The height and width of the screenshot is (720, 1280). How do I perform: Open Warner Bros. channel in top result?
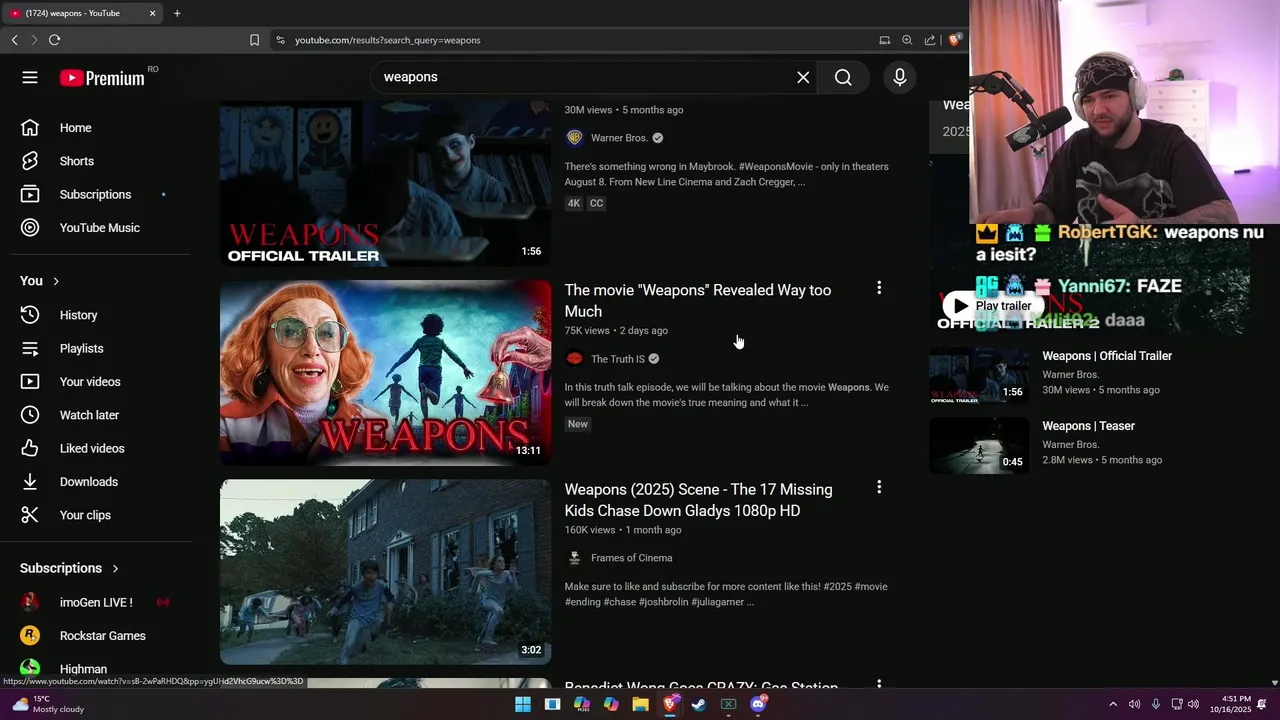point(619,138)
